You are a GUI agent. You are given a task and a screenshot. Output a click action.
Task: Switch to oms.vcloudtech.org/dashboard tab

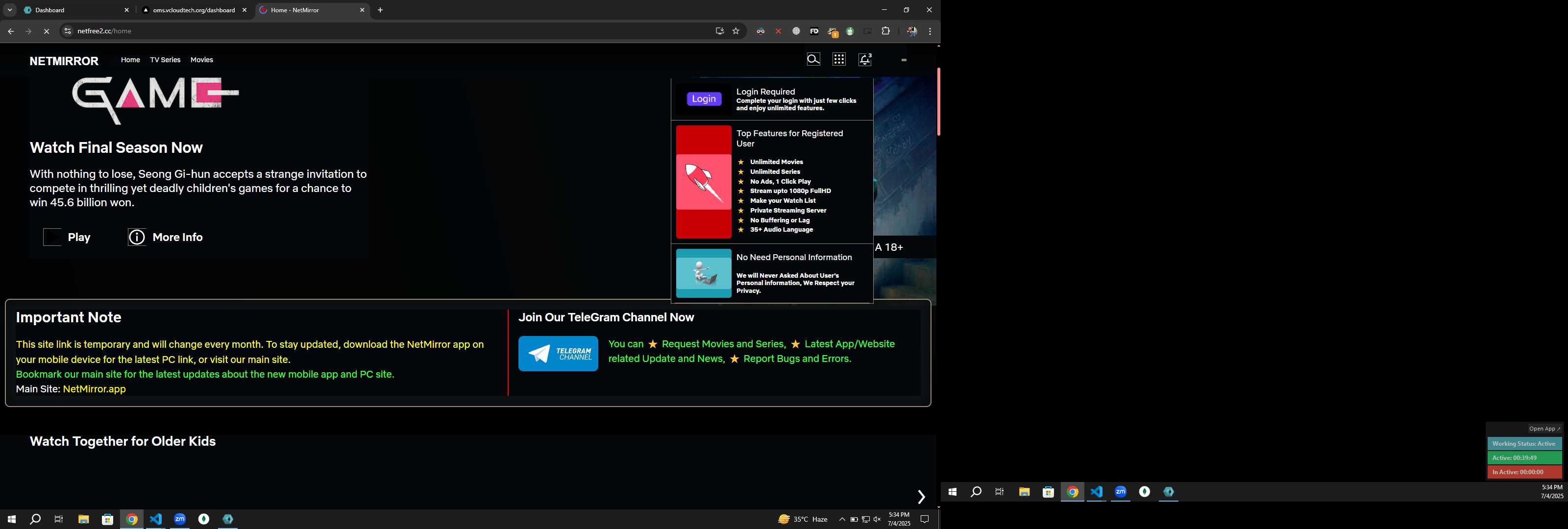(x=194, y=10)
